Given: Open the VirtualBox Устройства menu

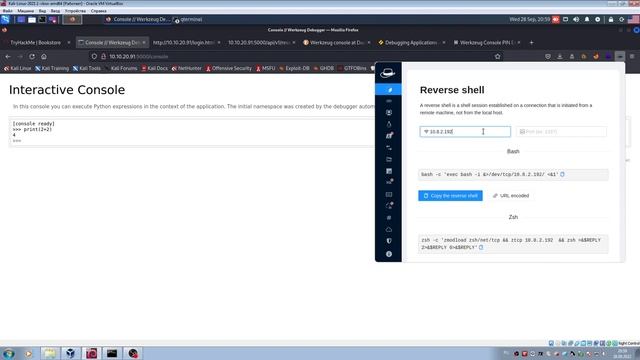Looking at the screenshot, I should 75,11.
